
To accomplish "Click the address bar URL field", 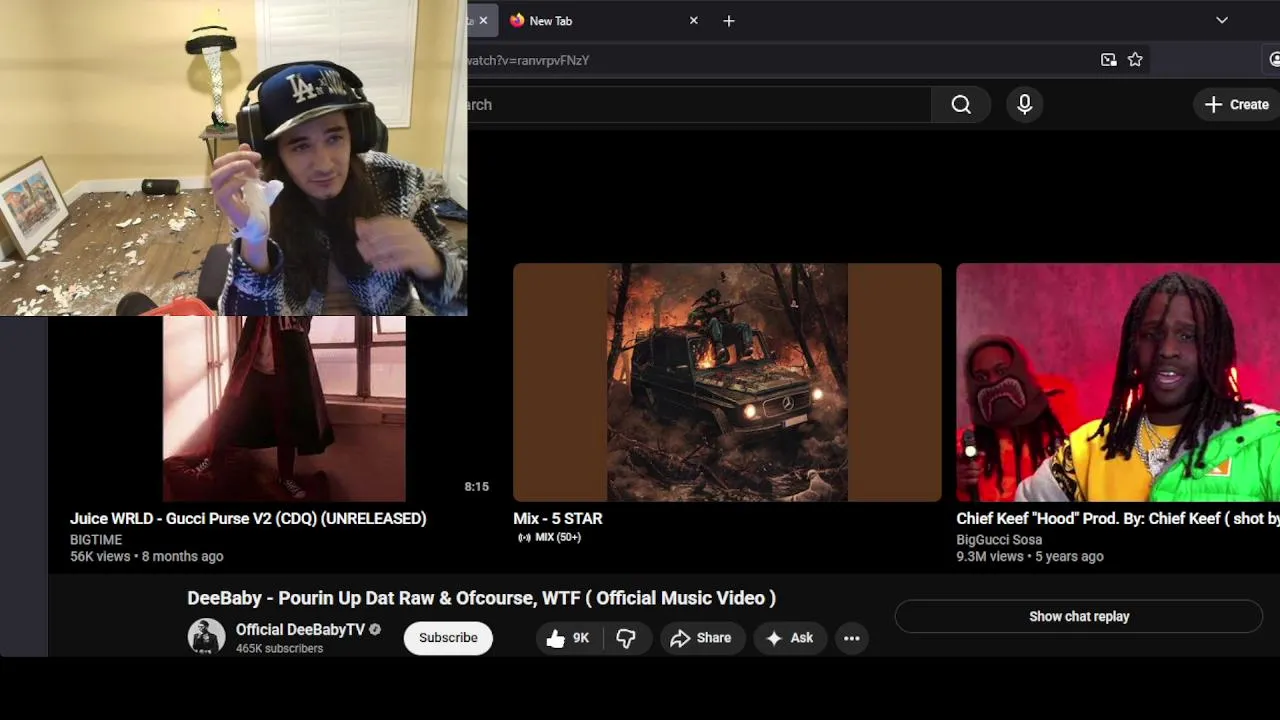I will coord(780,60).
